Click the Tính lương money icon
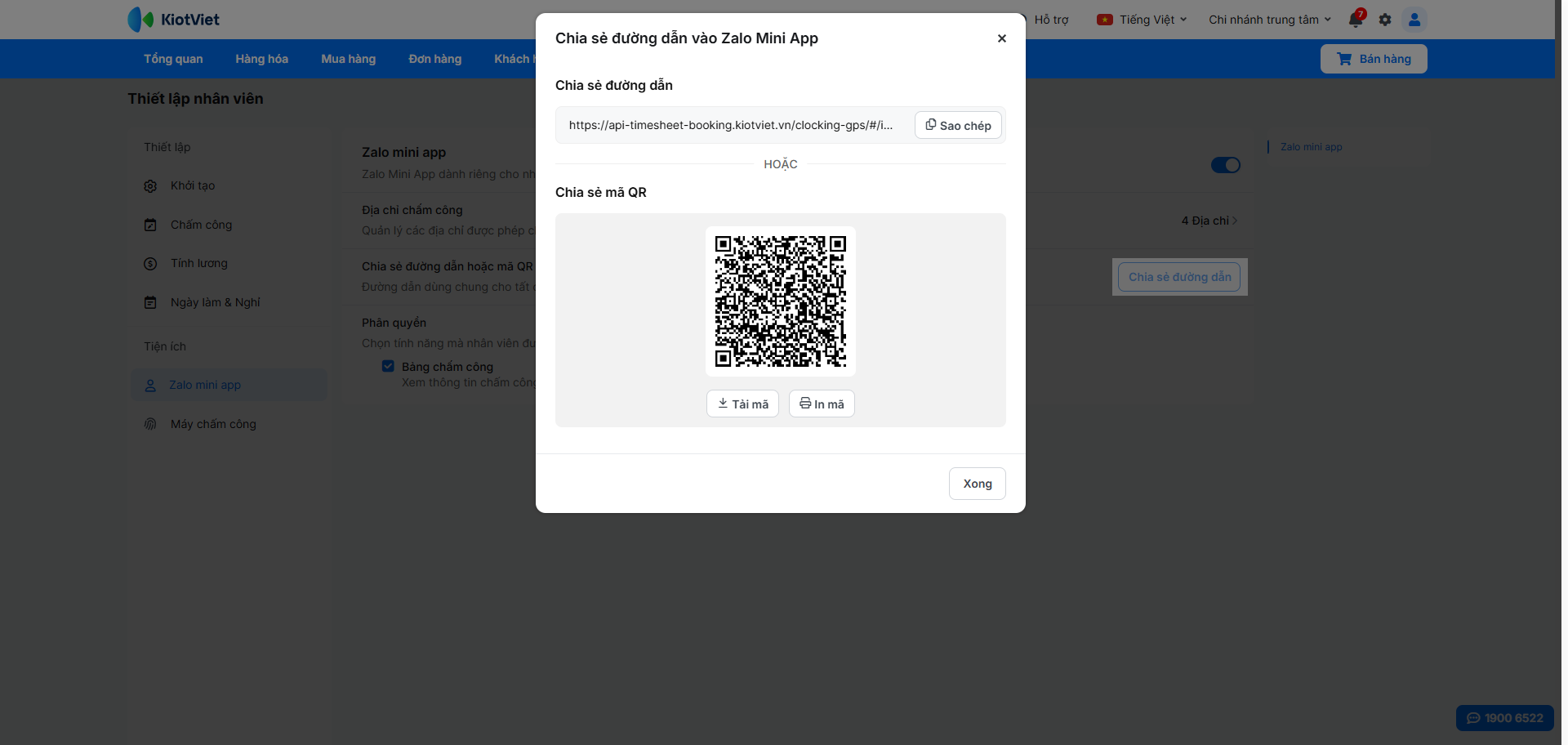The image size is (1568, 745). (150, 264)
